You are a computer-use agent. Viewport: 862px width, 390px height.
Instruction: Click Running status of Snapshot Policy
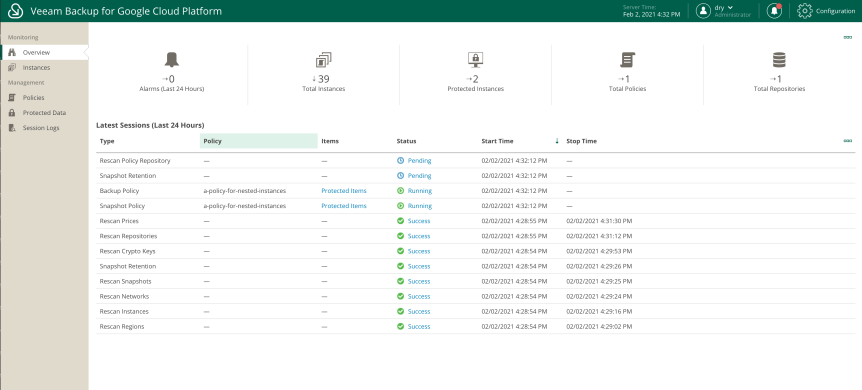coord(419,206)
